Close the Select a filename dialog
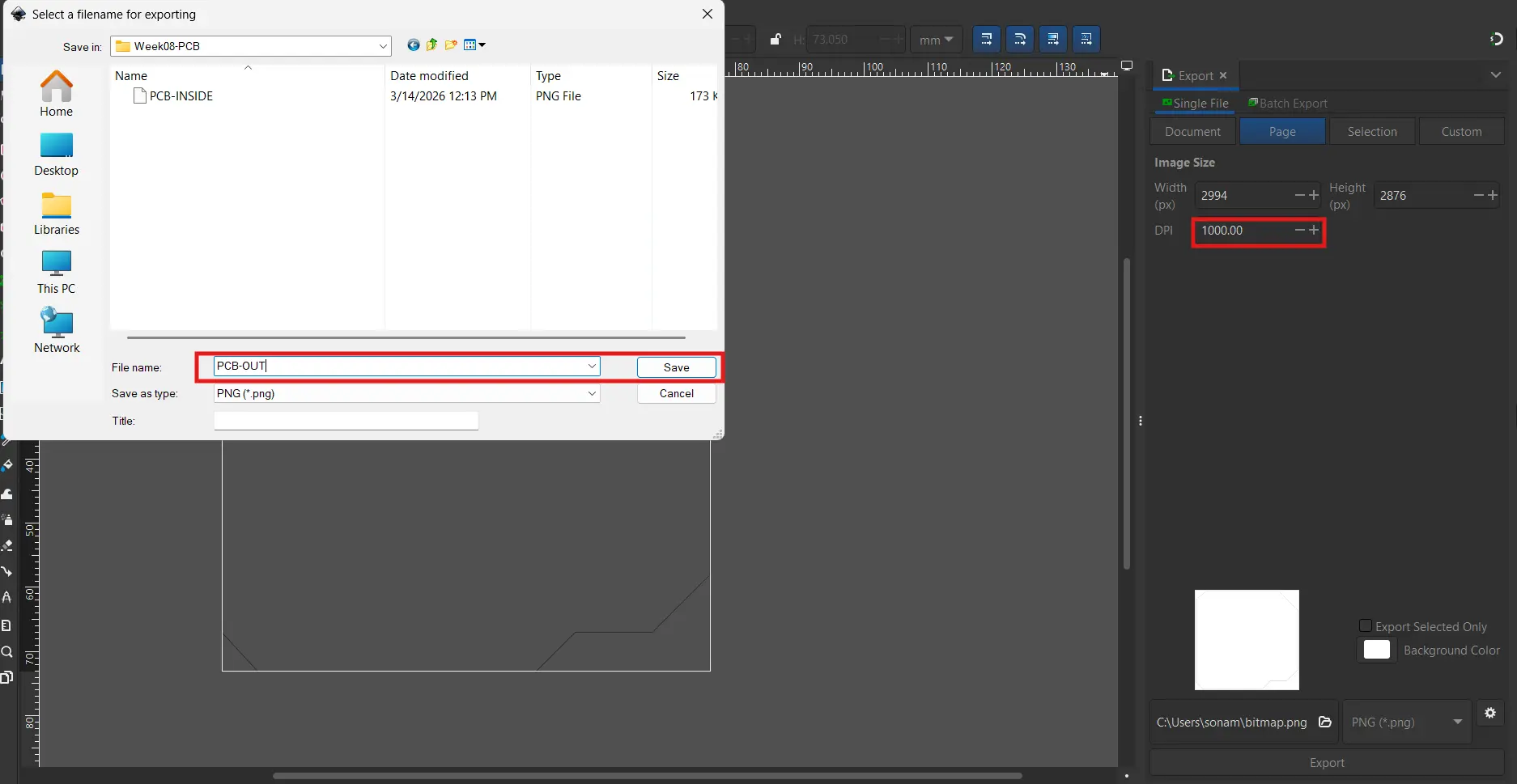1517x784 pixels. [707, 14]
